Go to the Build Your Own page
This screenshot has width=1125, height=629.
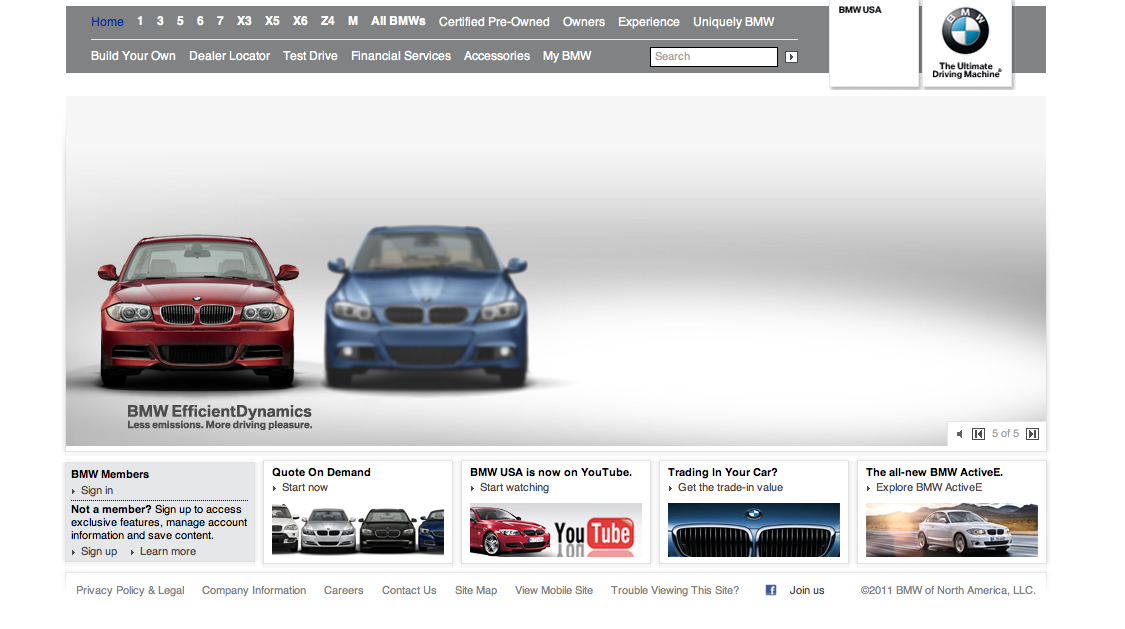(133, 56)
